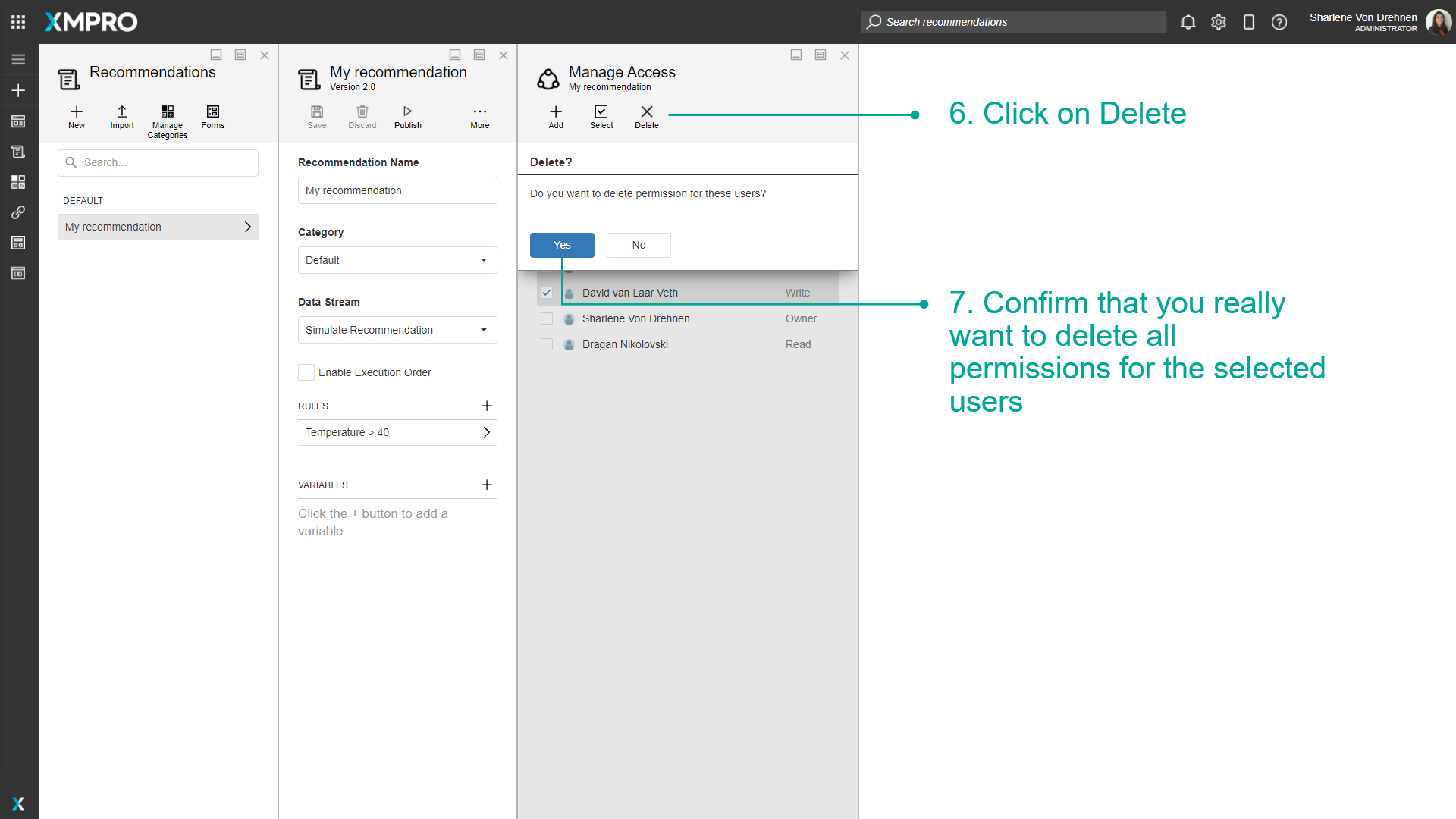Expand the Temperature > 40 rule
Image resolution: width=1456 pixels, height=819 pixels.
click(x=486, y=432)
